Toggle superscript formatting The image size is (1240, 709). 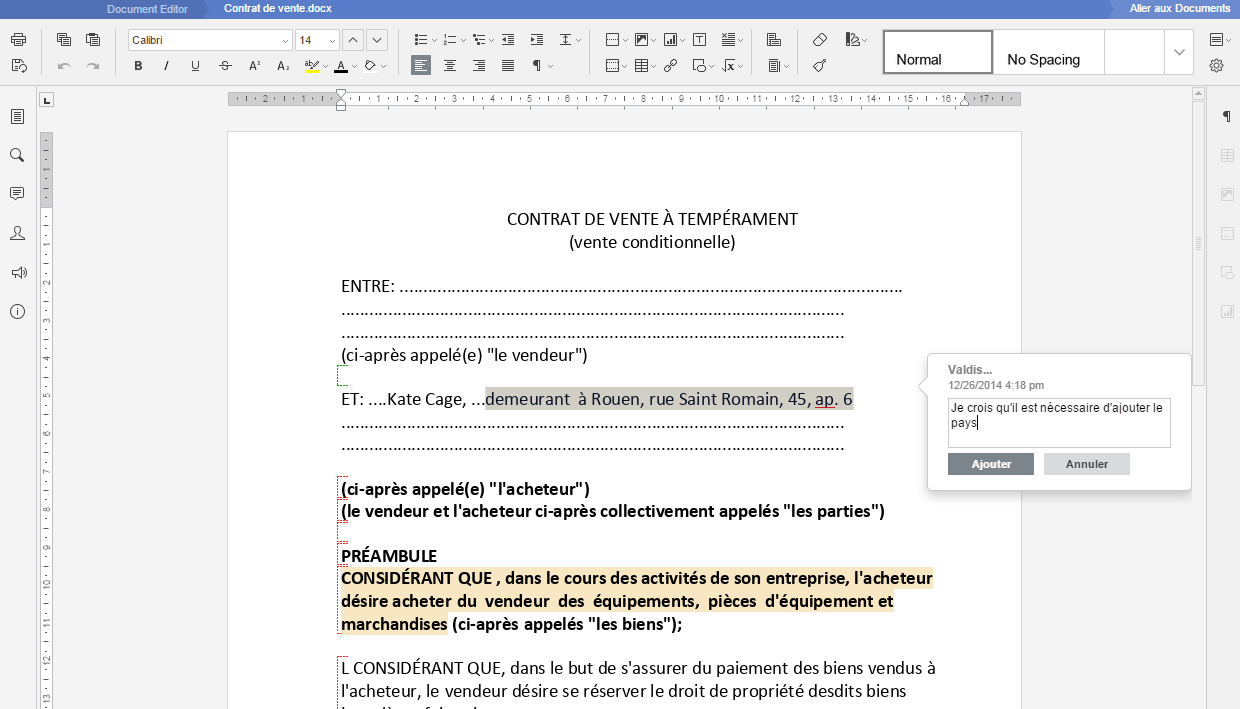click(x=254, y=66)
